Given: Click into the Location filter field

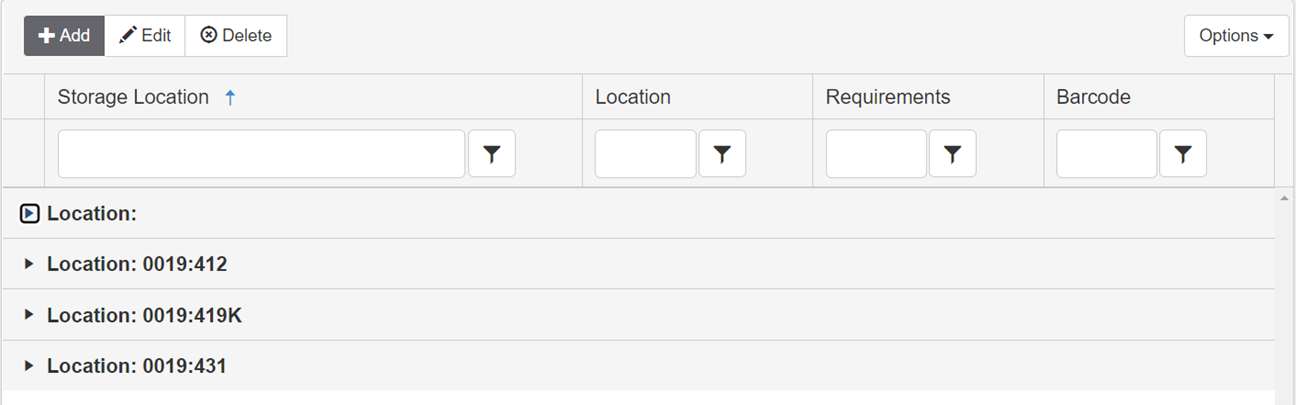Looking at the screenshot, I should click(645, 154).
